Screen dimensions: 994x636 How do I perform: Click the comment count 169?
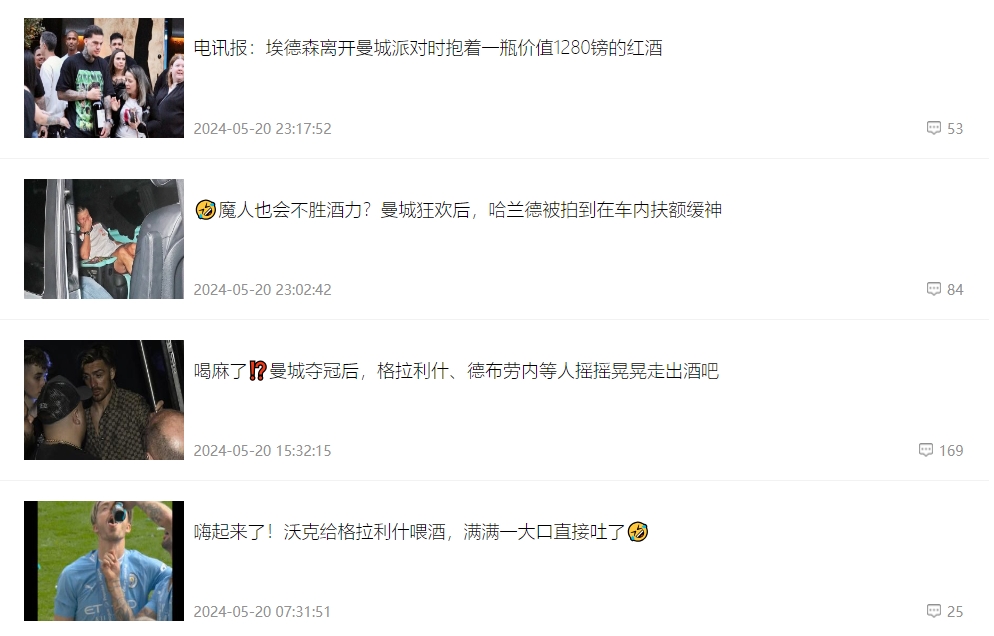pyautogui.click(x=951, y=451)
